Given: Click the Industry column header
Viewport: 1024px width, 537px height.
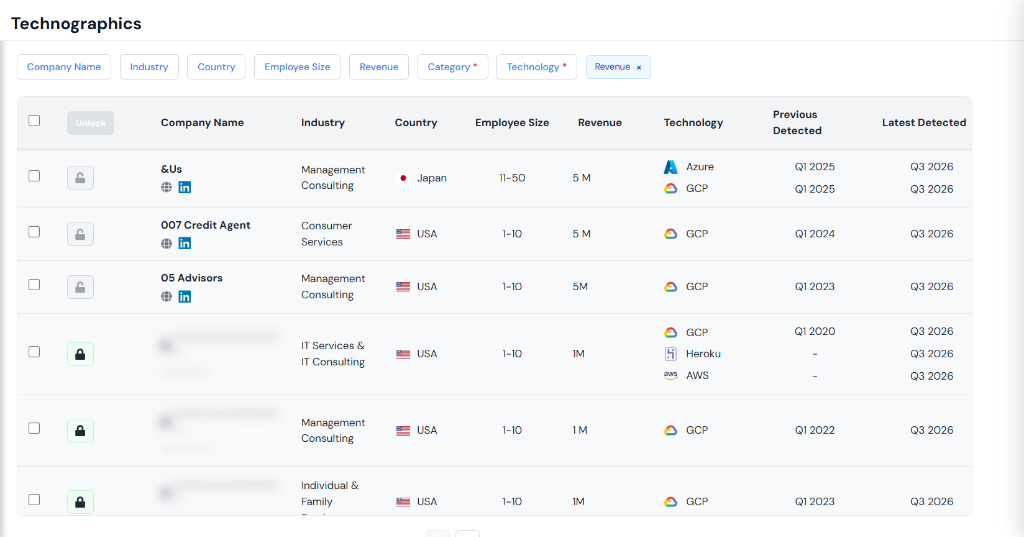Looking at the screenshot, I should 323,123.
